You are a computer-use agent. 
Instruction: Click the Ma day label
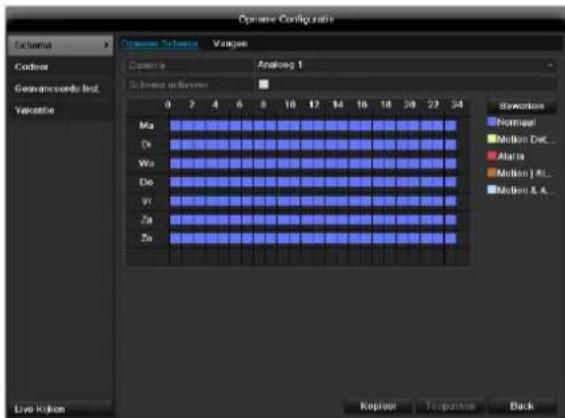pyautogui.click(x=146, y=125)
